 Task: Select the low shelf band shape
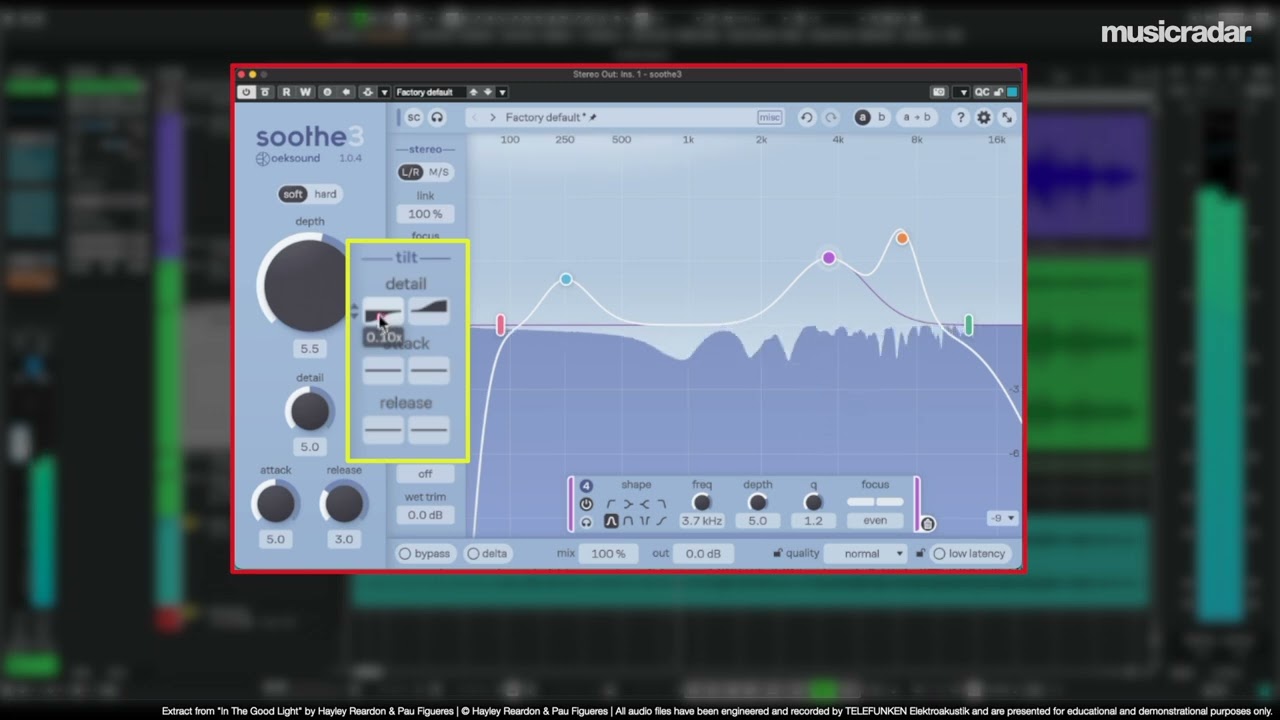(628, 504)
